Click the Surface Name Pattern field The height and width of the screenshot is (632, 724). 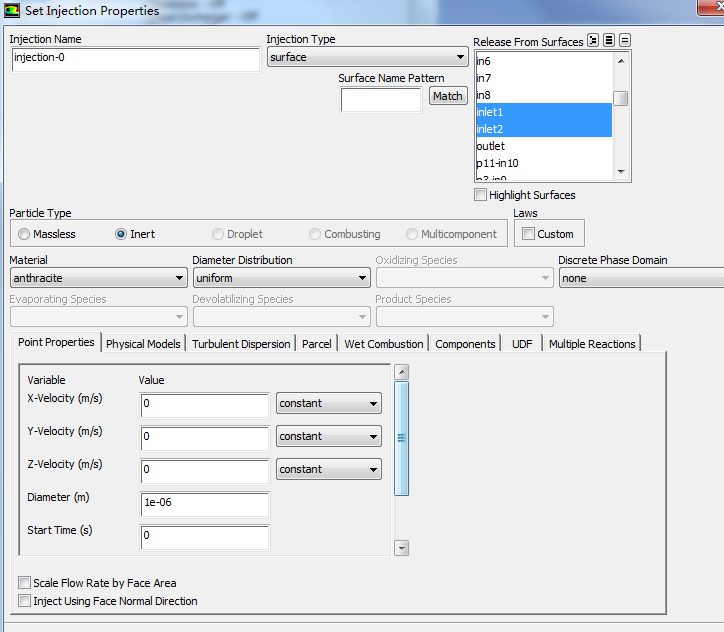(x=381, y=100)
